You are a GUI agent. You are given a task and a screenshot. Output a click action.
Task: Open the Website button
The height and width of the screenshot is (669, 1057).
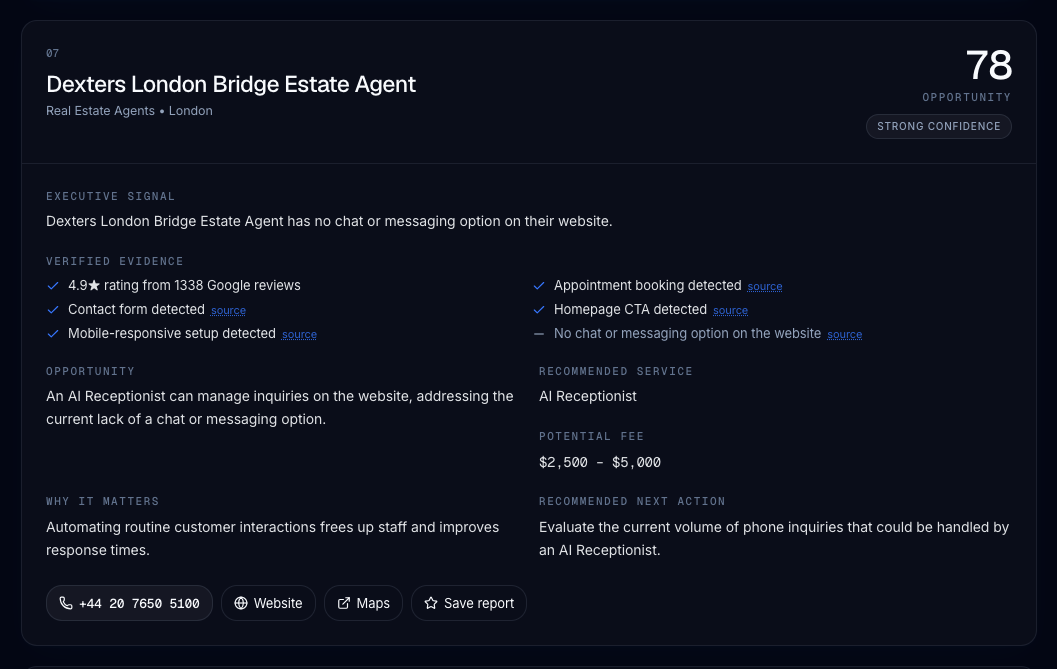point(268,603)
